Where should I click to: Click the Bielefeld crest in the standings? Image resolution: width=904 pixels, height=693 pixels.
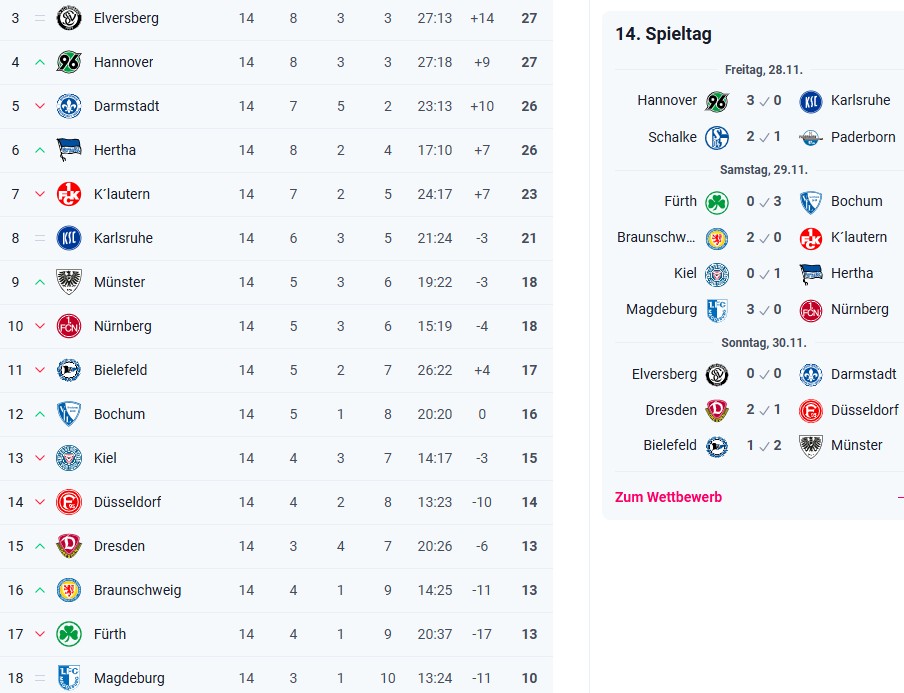tap(69, 370)
